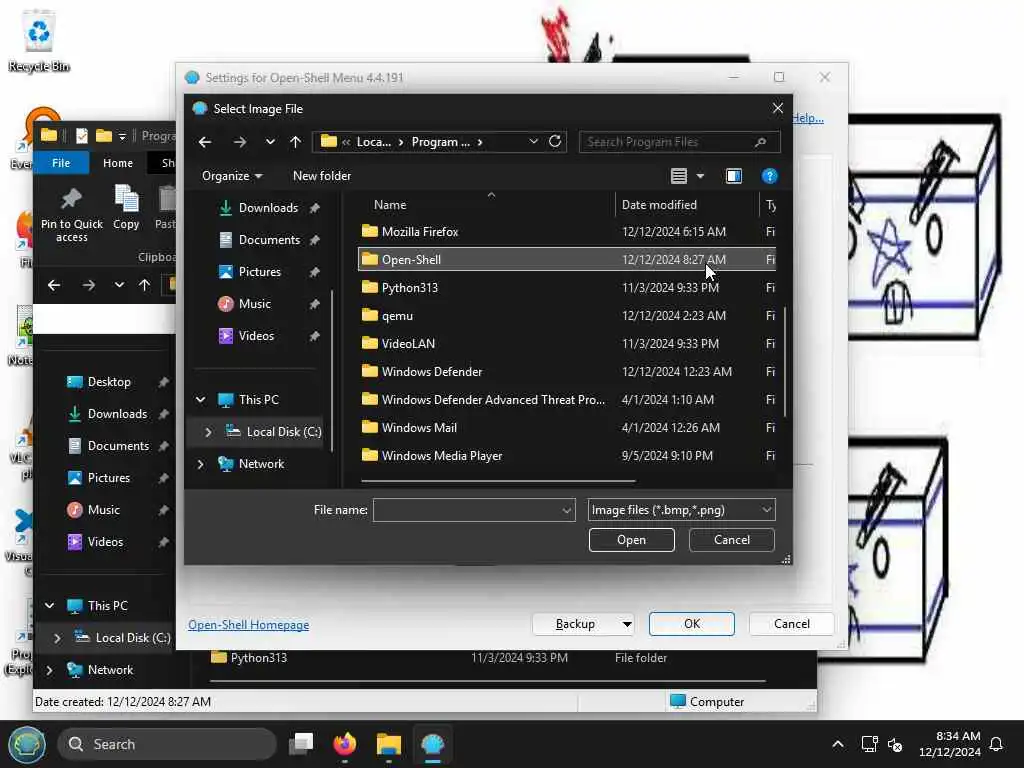This screenshot has width=1024, height=768.
Task: Go forward in the Select Image File dialog
Action: (x=240, y=142)
